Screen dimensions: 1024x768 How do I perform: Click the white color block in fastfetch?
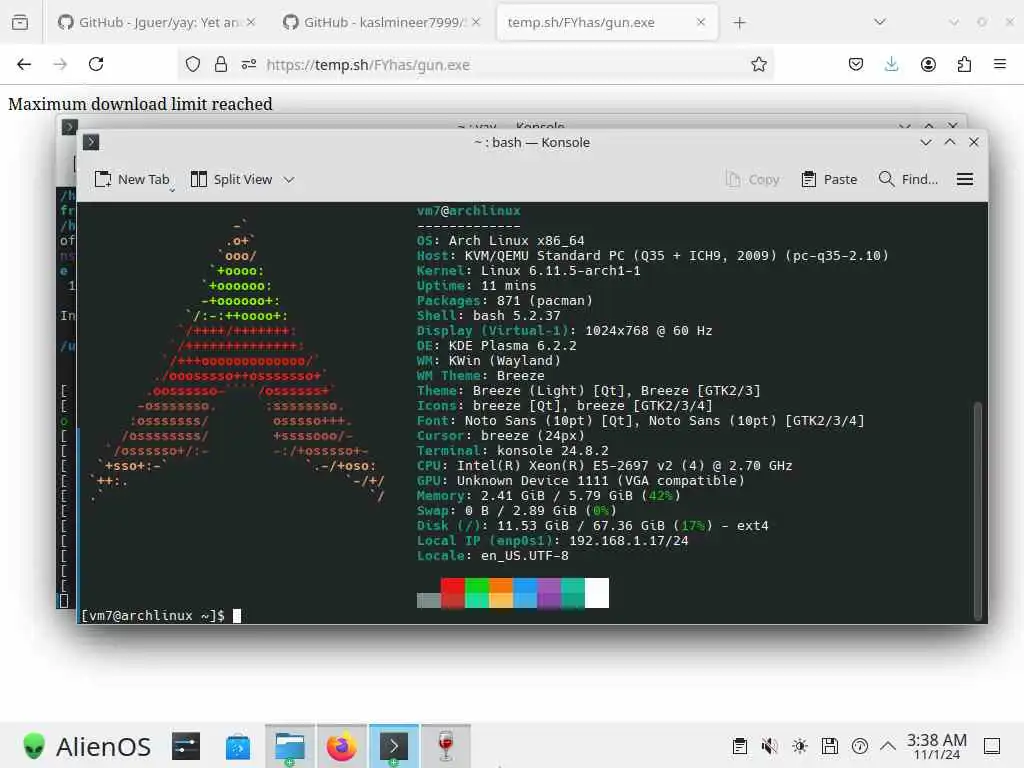pos(597,592)
